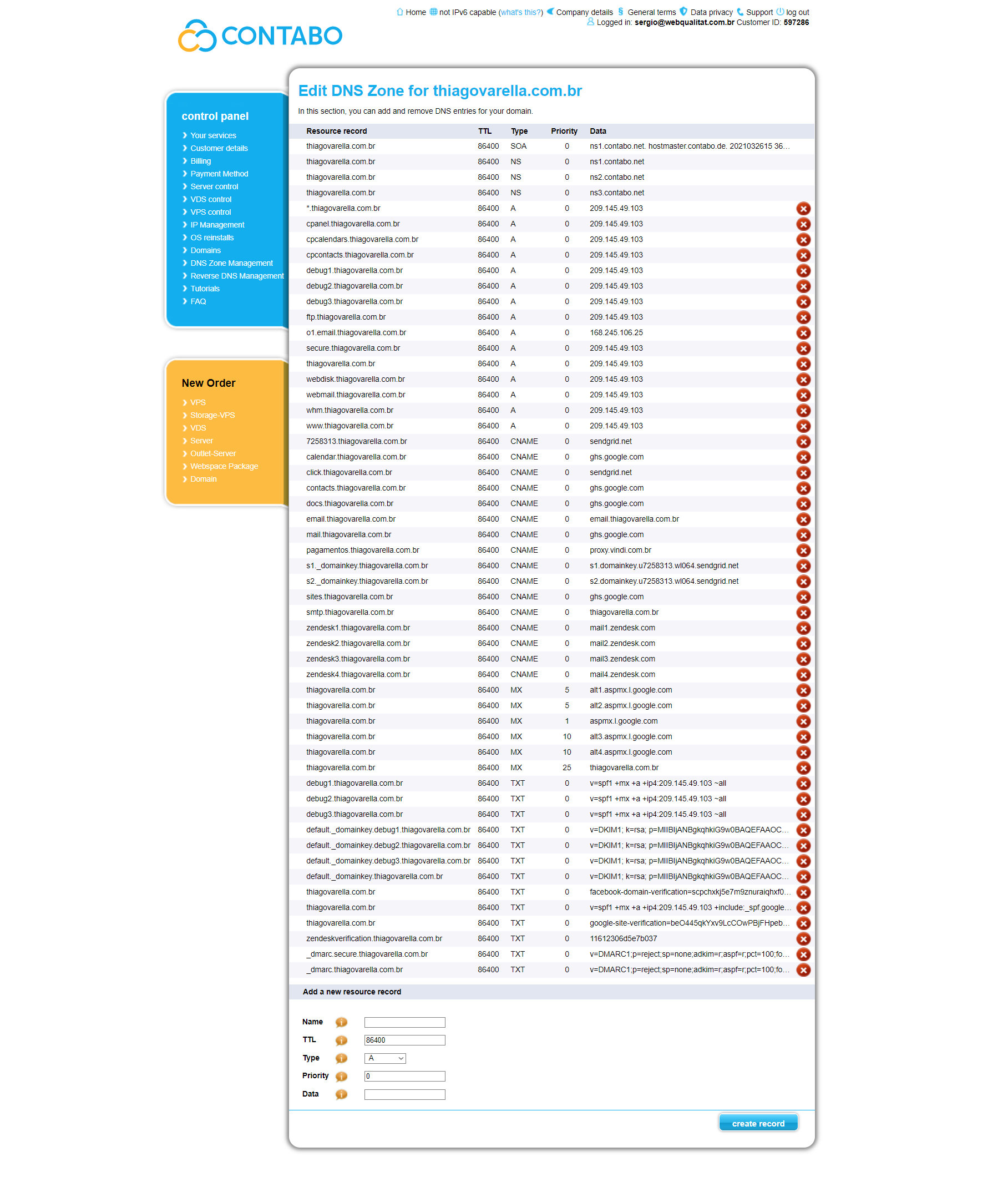This screenshot has width=1008, height=1182.
Task: Focus the Data input field
Action: tap(404, 1094)
